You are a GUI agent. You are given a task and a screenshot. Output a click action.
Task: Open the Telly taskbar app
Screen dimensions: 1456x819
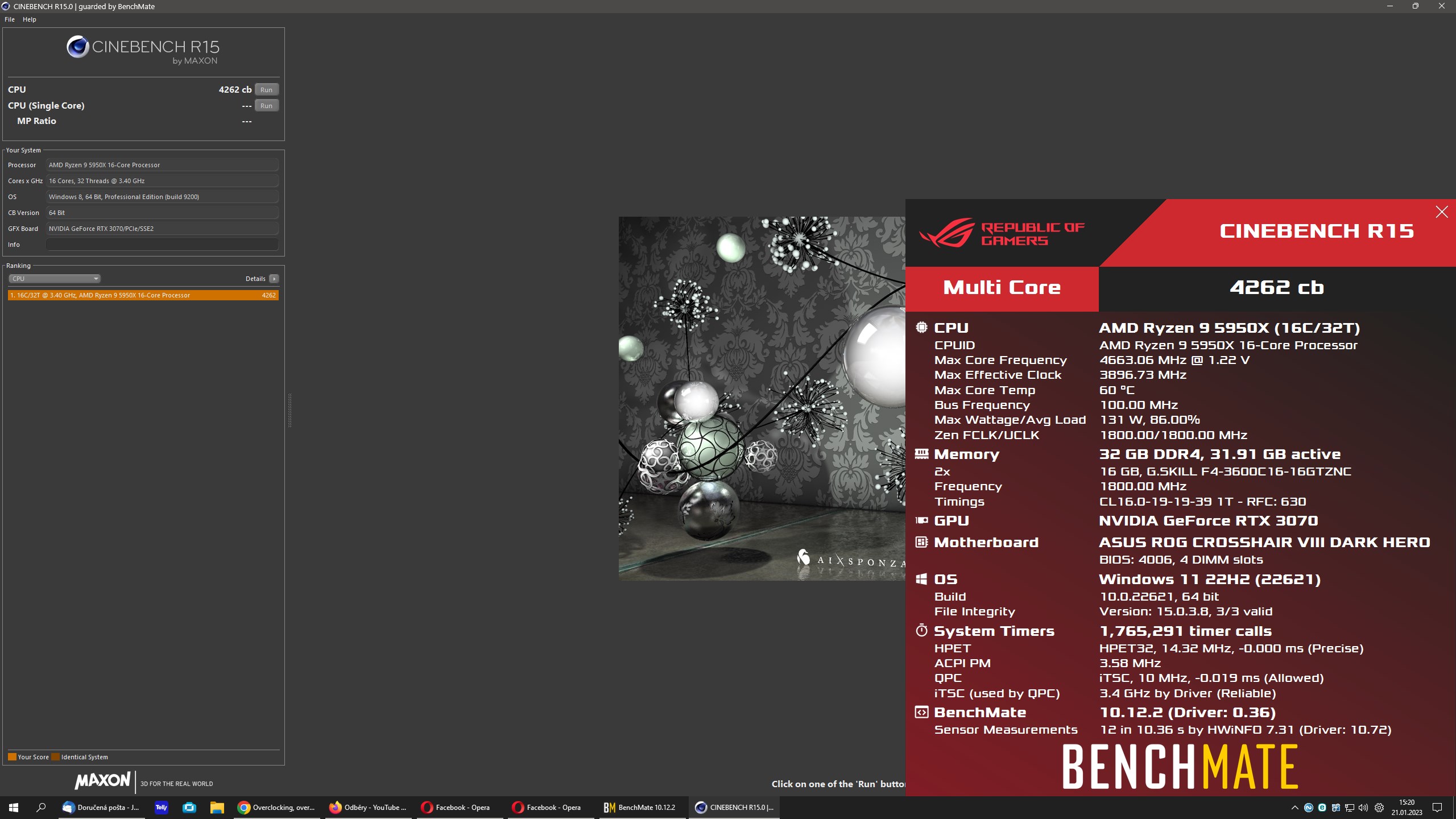click(162, 807)
